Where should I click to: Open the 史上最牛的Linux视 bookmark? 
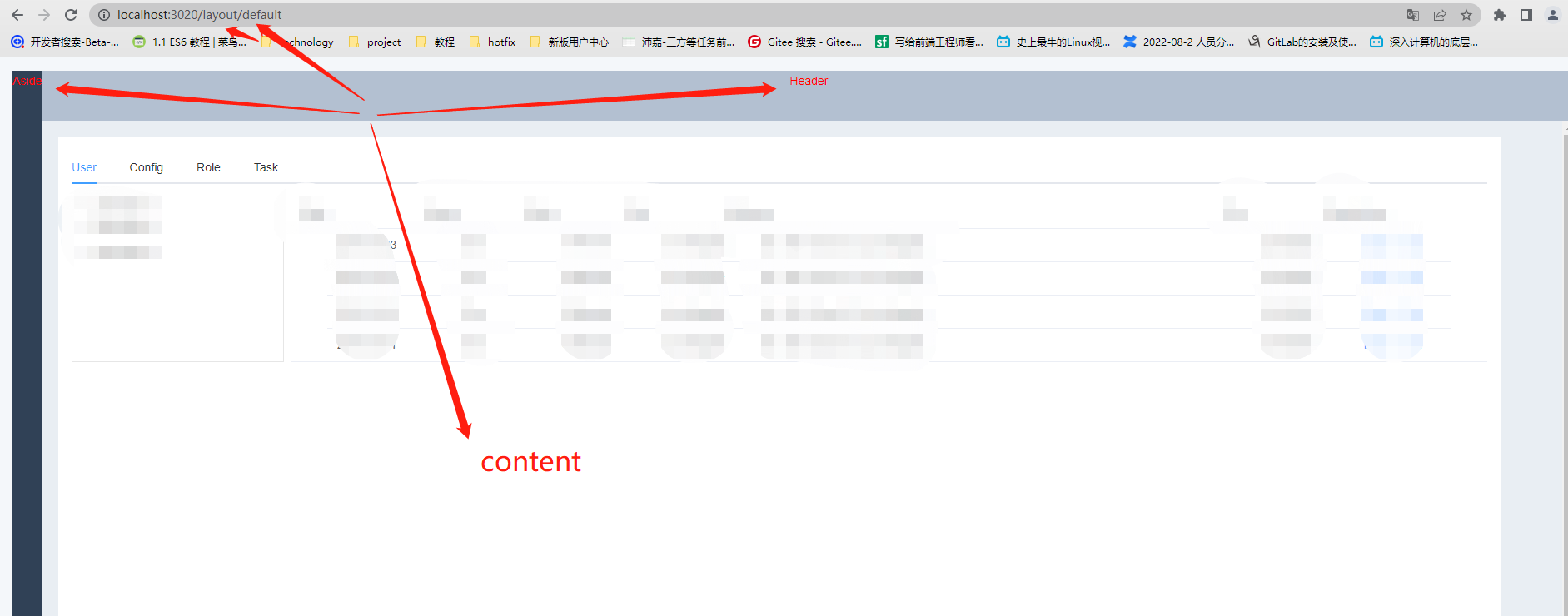coord(1053,42)
